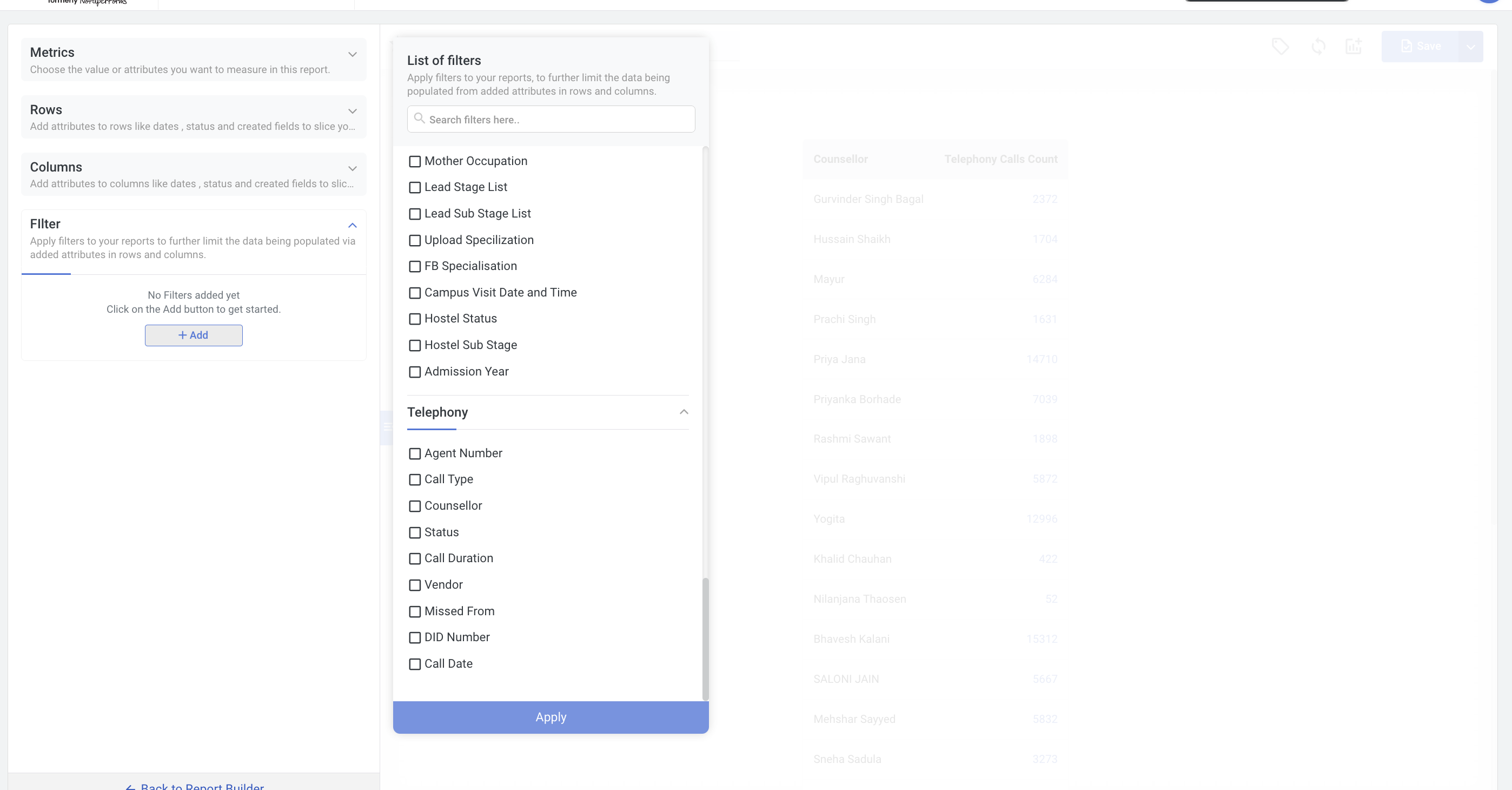Click the add chart icon
Screen dimensions: 1512x790
pyautogui.click(x=1354, y=47)
